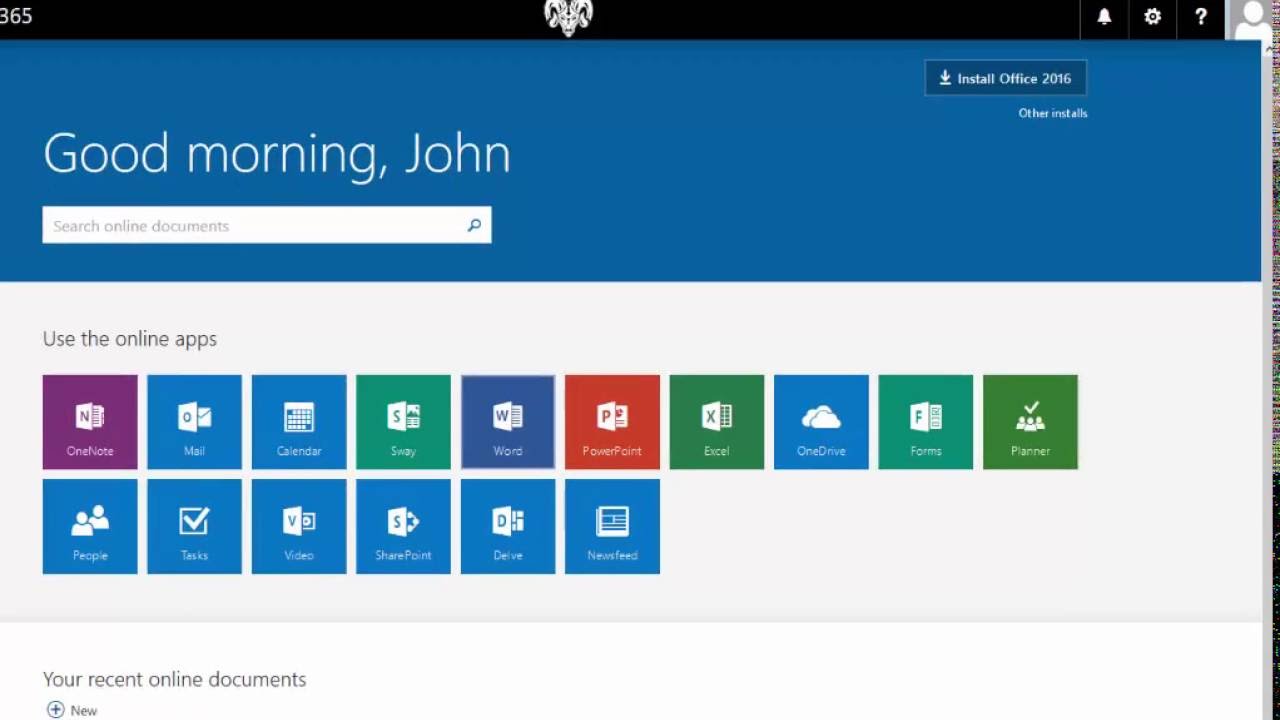Image resolution: width=1280 pixels, height=720 pixels.
Task: Open the Tasks app tile
Action: [x=194, y=526]
